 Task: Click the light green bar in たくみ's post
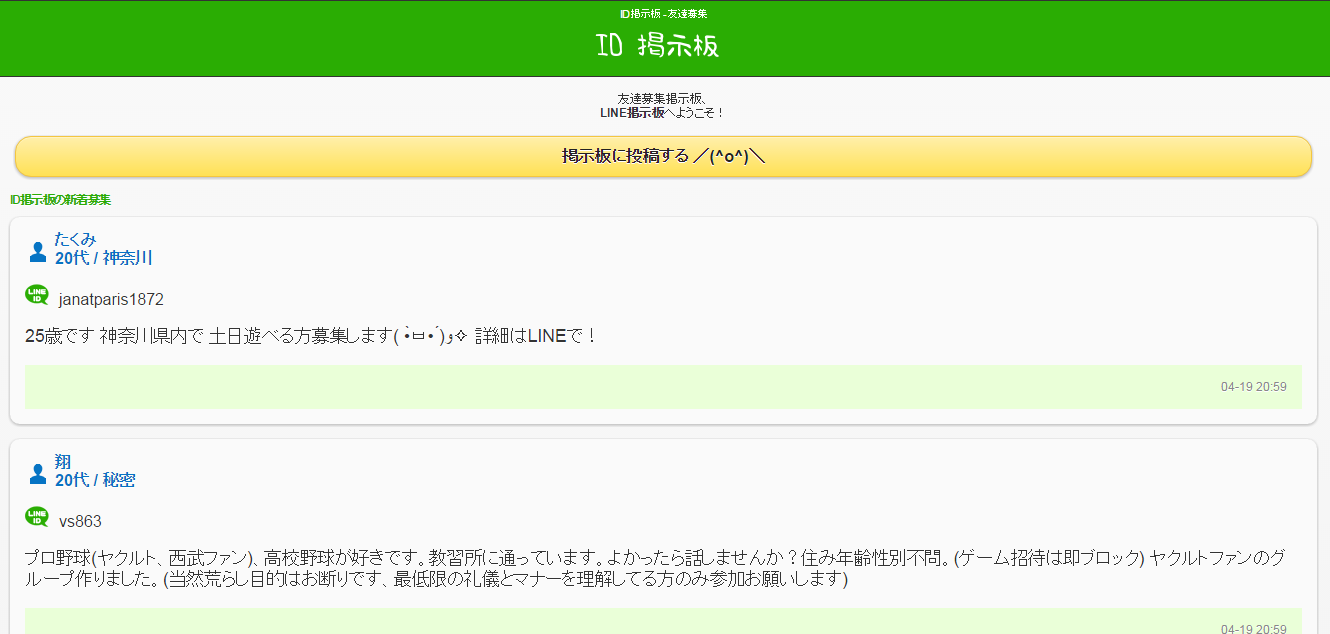click(600, 387)
